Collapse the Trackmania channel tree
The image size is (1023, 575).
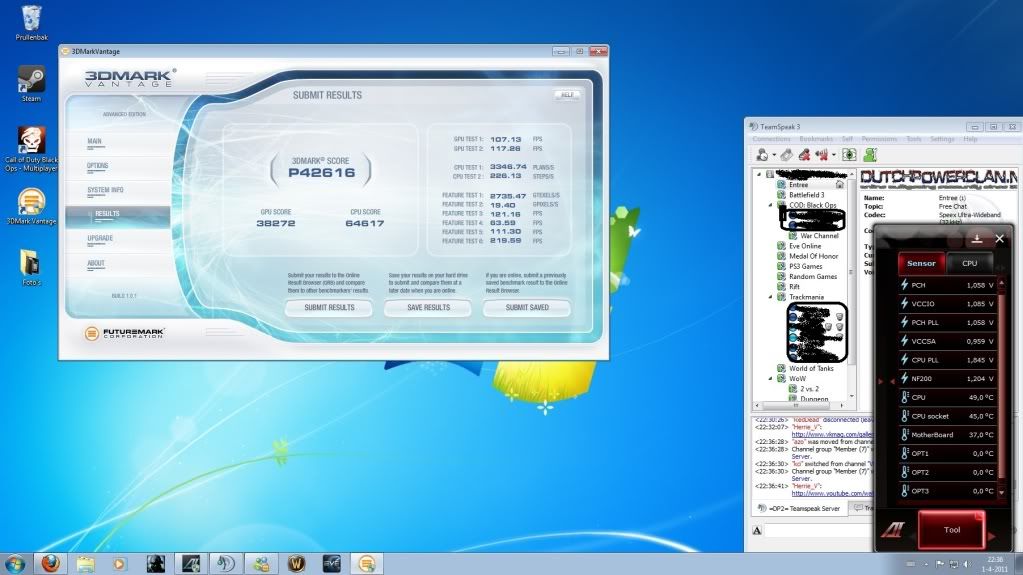[770, 297]
